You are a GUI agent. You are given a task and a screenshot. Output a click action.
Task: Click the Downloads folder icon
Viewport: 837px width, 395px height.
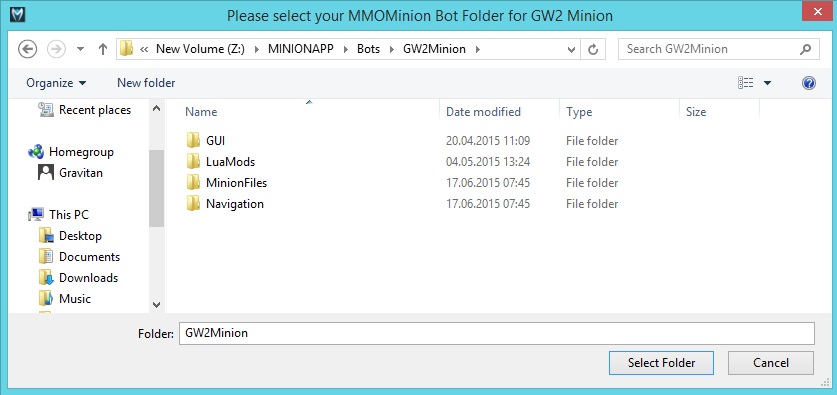tap(46, 278)
